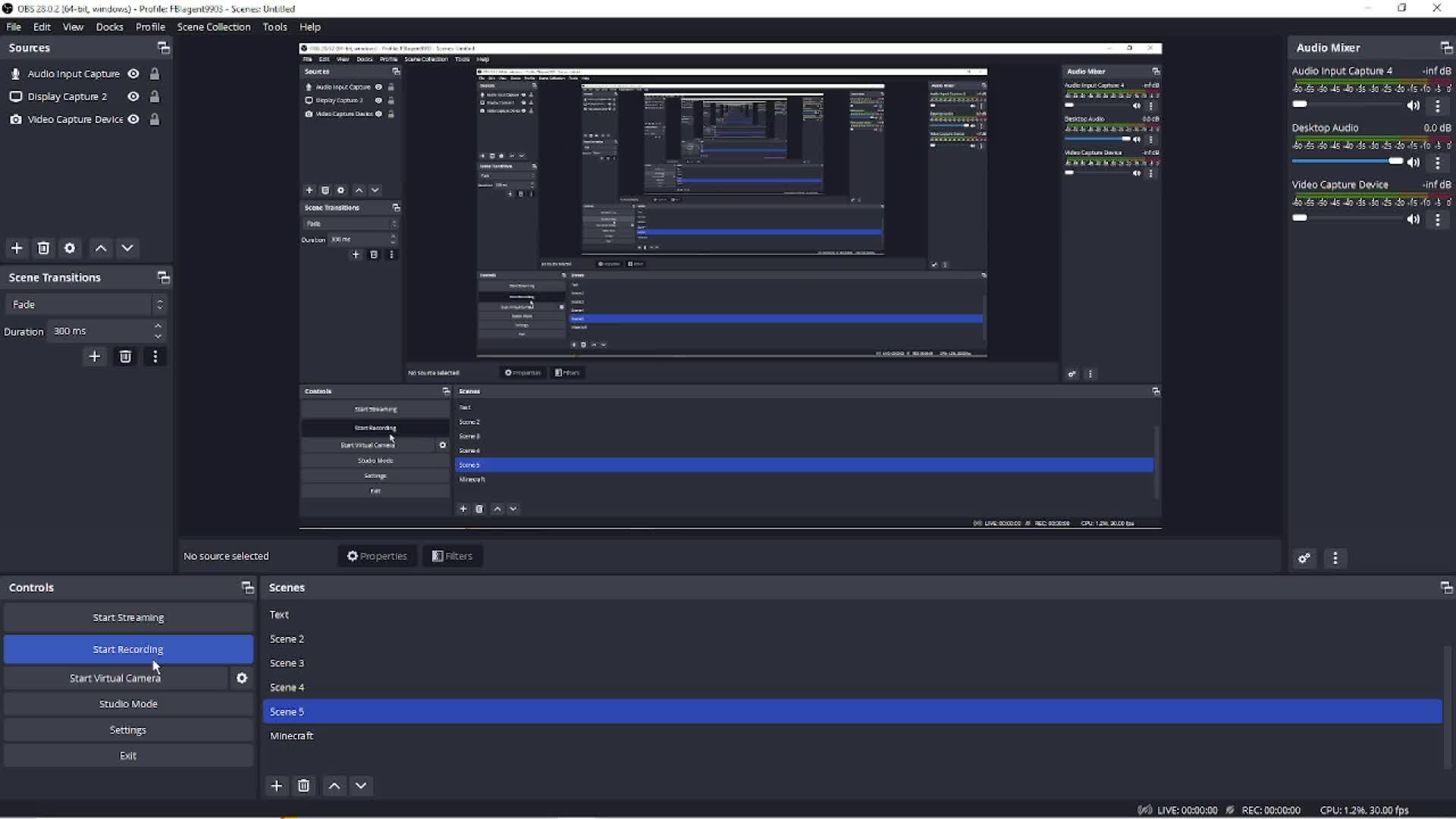The image size is (1456, 819).
Task: Toggle visibility of Display Capture 2 source
Action: [133, 96]
